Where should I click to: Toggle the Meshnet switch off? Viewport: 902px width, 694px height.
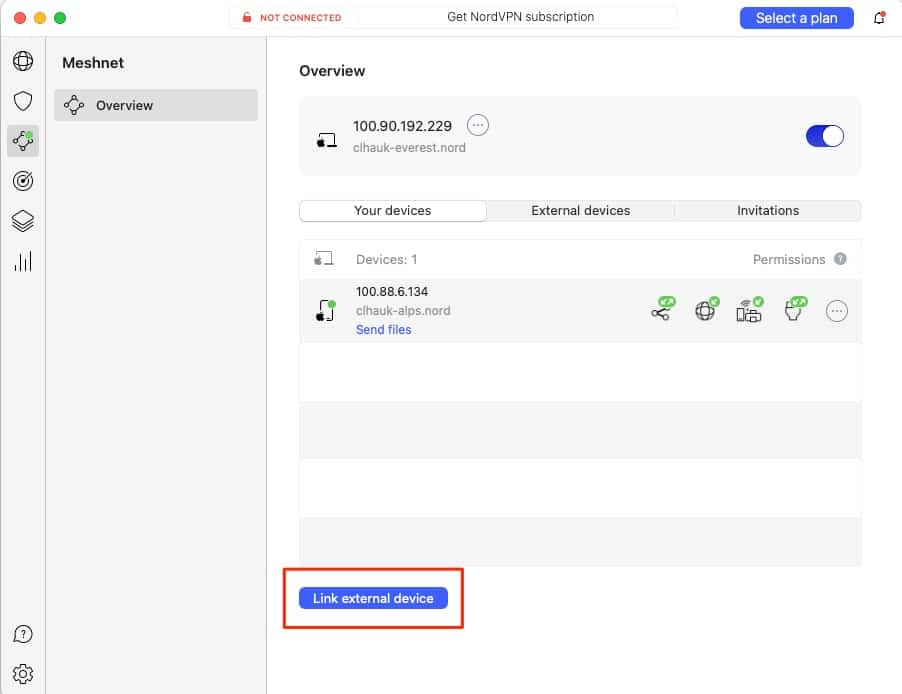824,136
